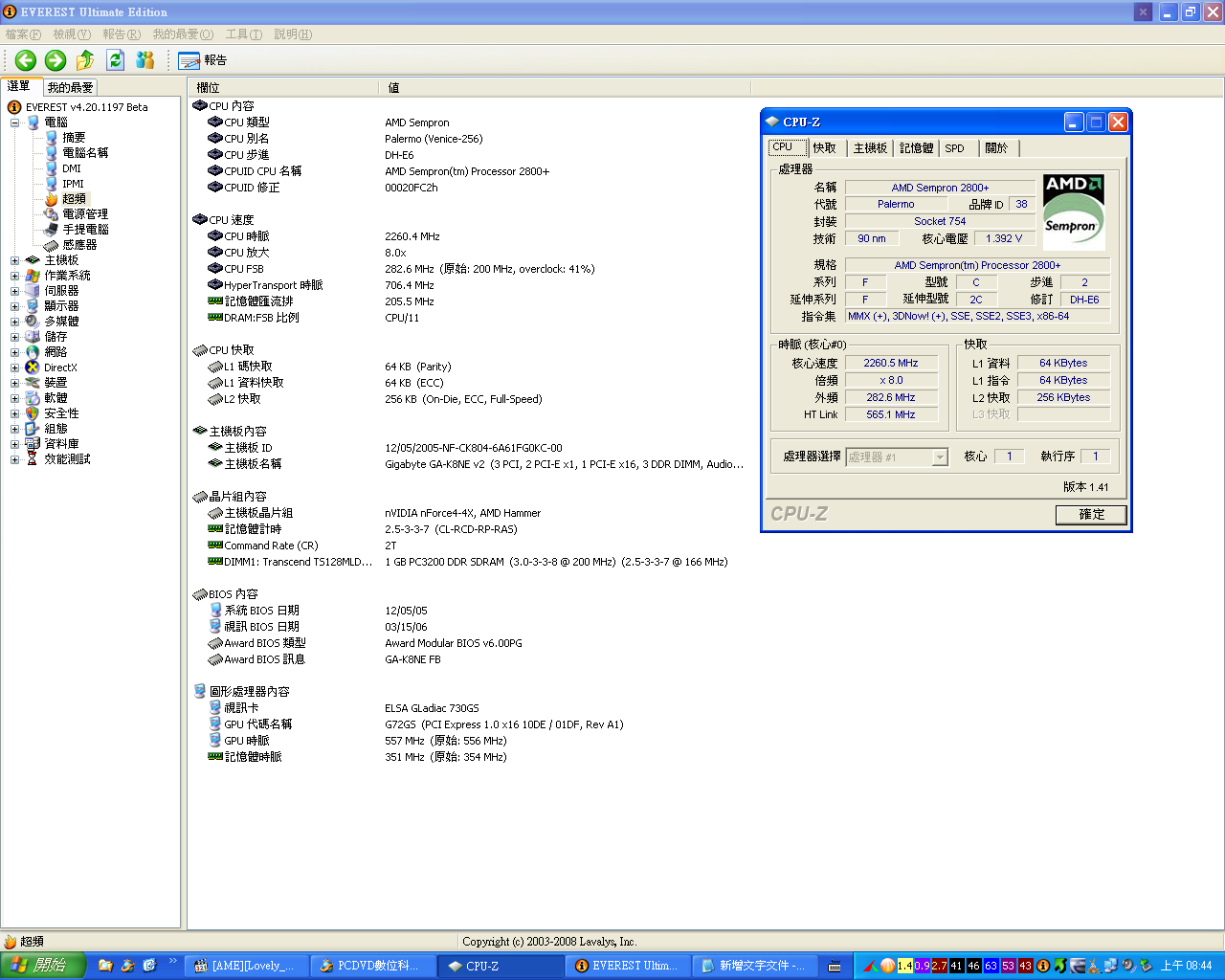Click the 開始 Start button

pos(43,966)
